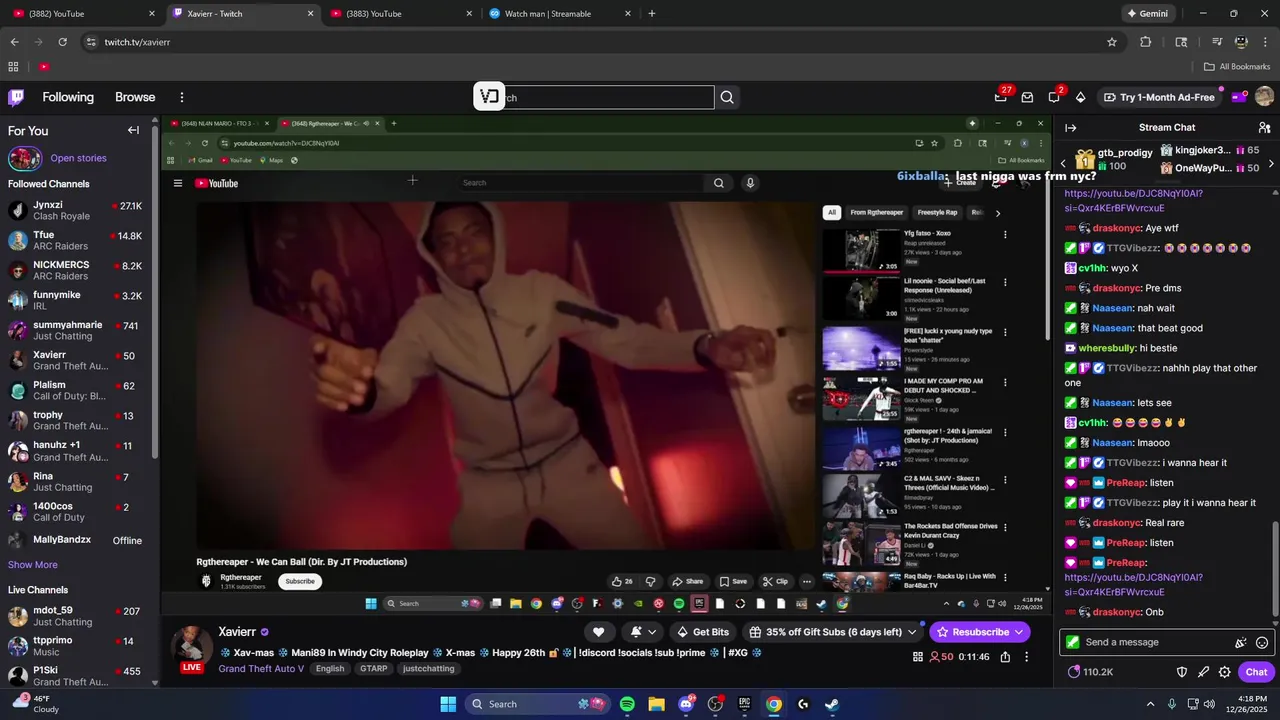Viewport: 1280px width, 720px height.
Task: Open Chrome extensions puzzle icon
Action: point(1146,42)
